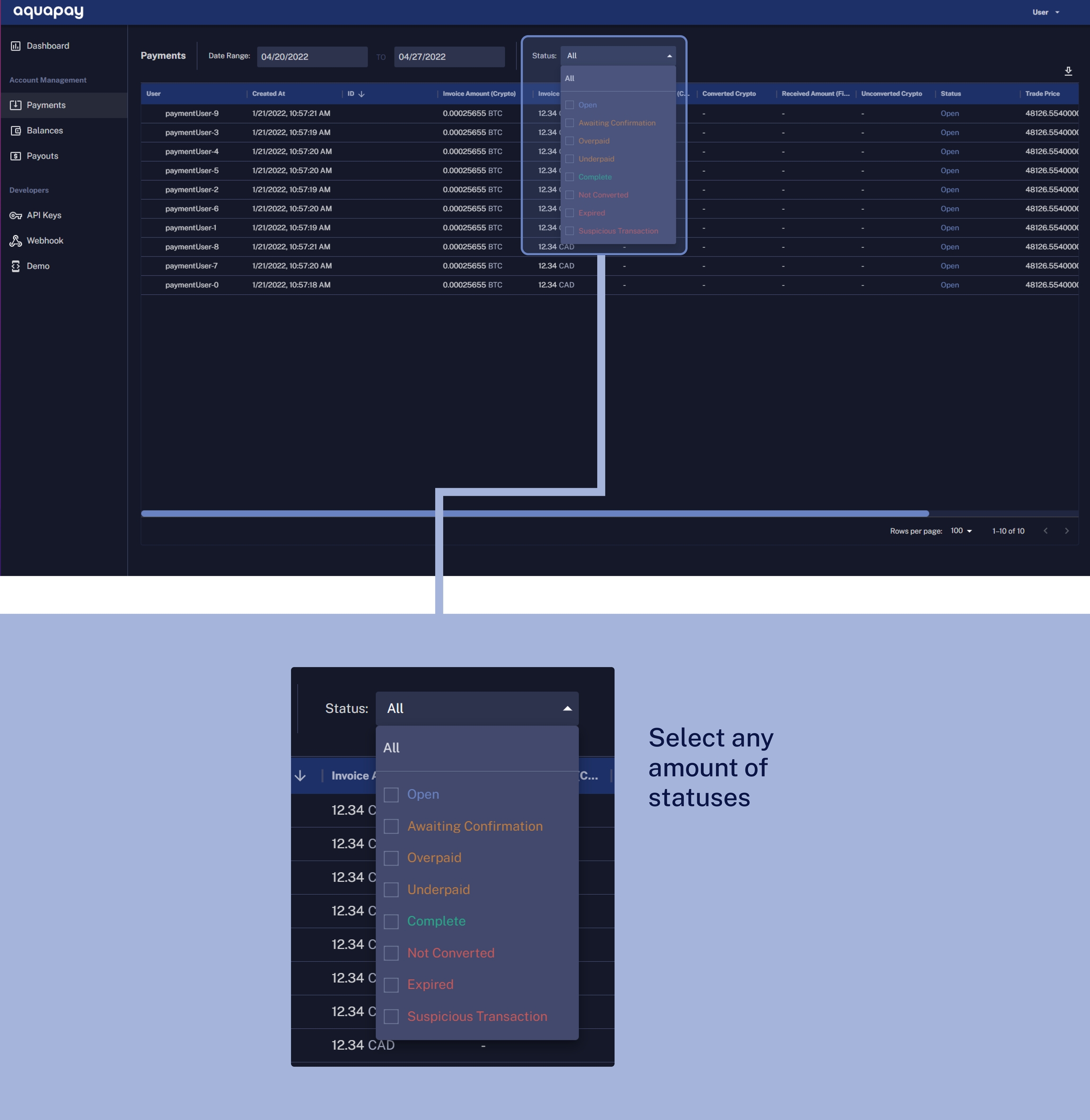Screen dimensions: 1090x1120
Task: Check the Awaiting Confirmation status checkbox
Action: coord(570,123)
